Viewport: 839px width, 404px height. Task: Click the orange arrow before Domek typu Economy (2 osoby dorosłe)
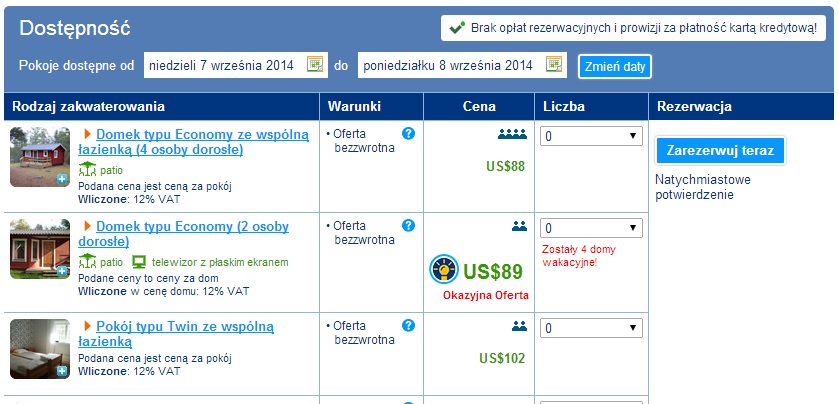(88, 226)
